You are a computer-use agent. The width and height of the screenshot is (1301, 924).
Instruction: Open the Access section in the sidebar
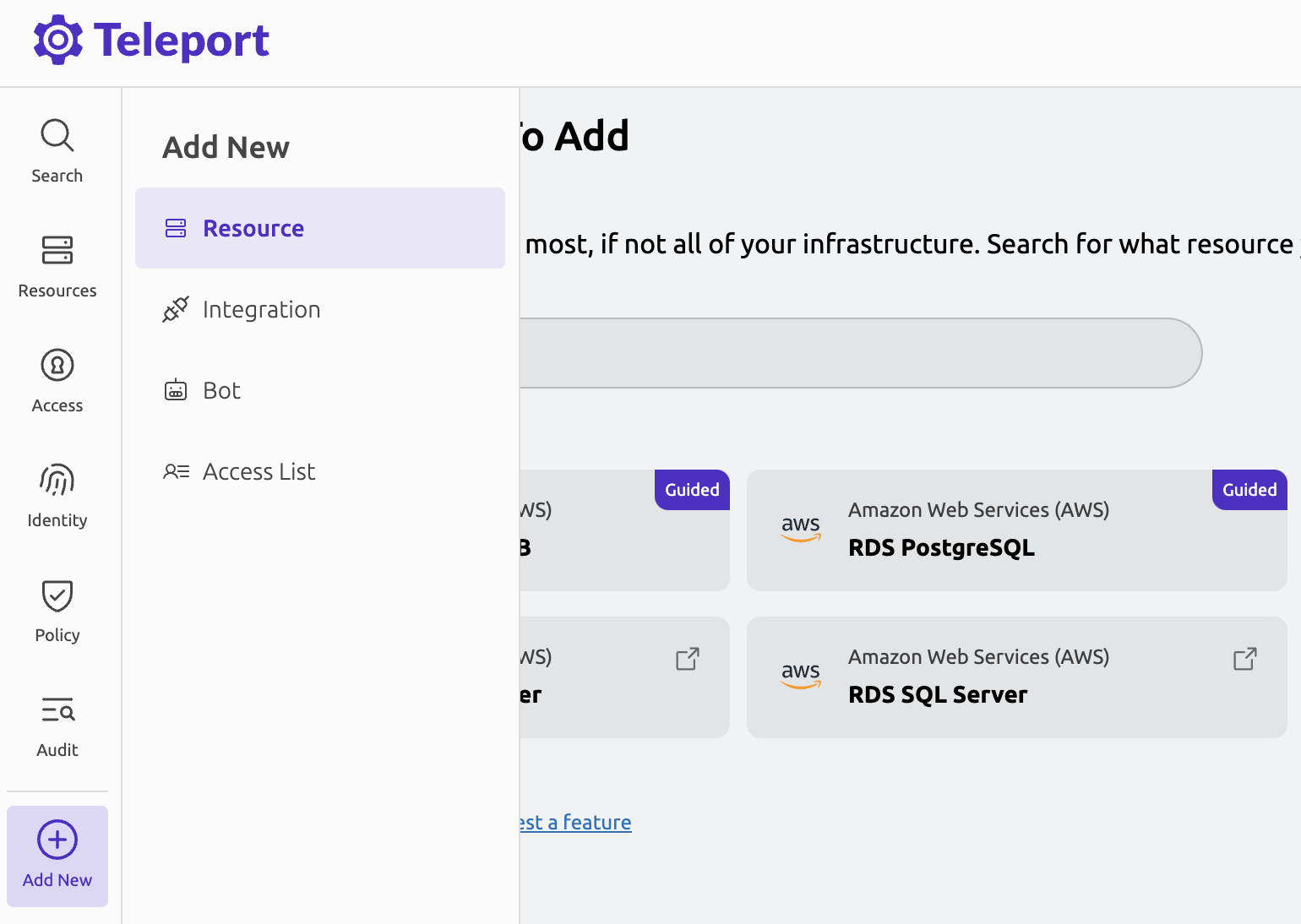coord(57,365)
